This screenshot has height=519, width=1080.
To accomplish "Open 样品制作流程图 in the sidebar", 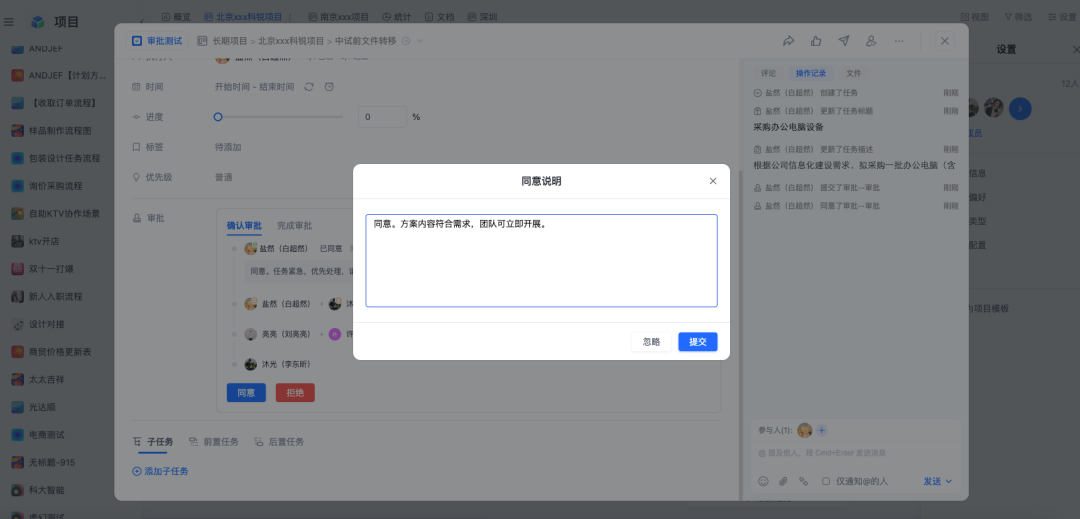I will tap(61, 131).
